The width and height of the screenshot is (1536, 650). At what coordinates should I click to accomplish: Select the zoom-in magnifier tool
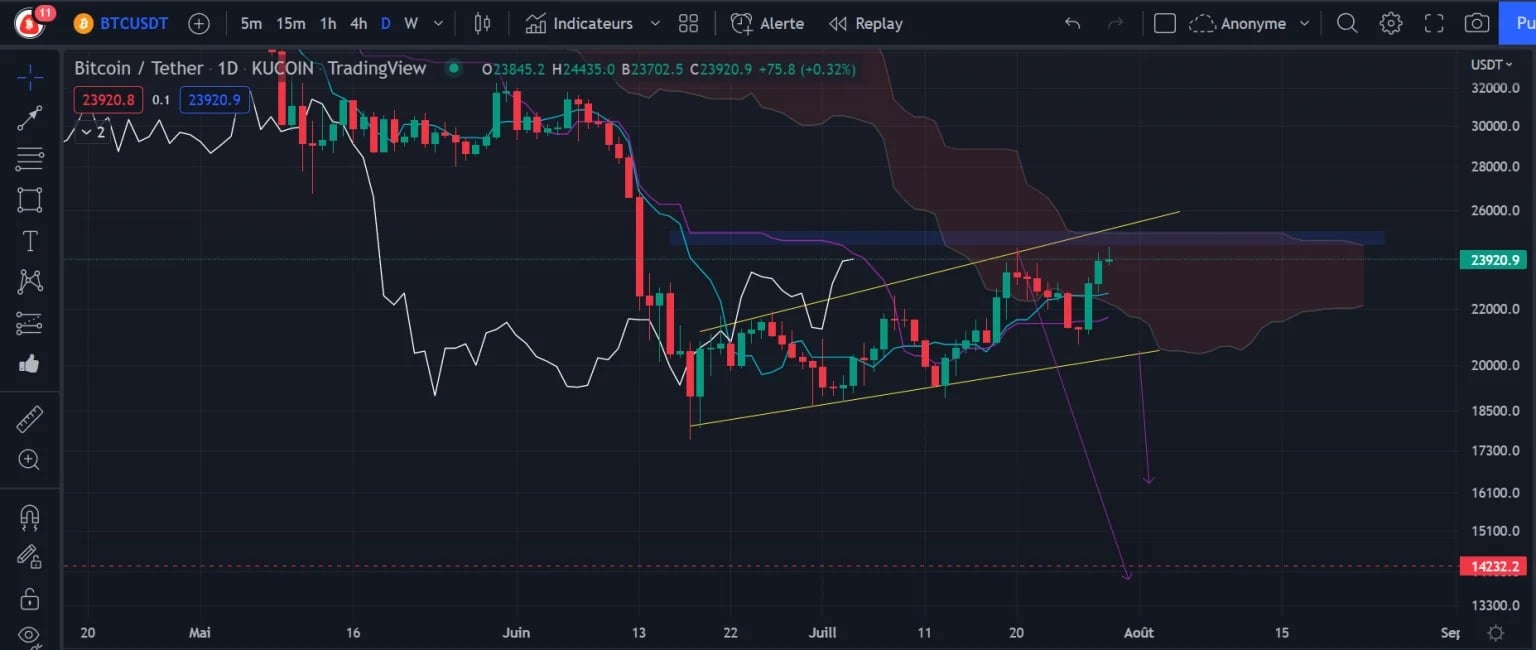[30, 460]
